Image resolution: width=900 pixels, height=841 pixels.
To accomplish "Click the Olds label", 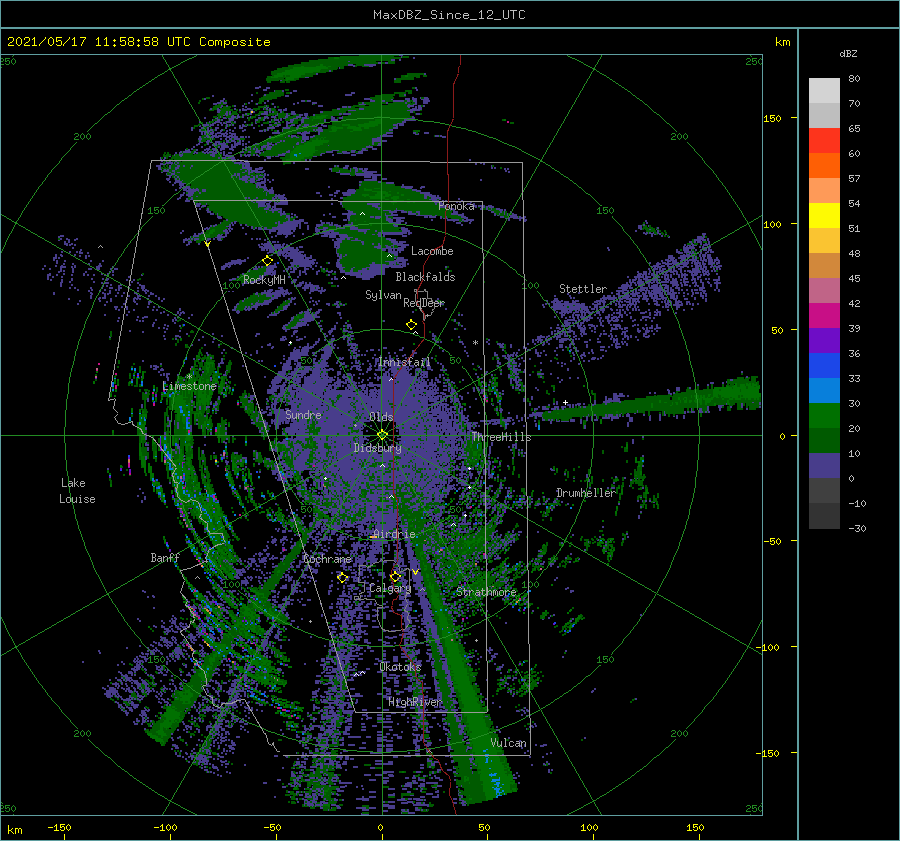I will 381,417.
